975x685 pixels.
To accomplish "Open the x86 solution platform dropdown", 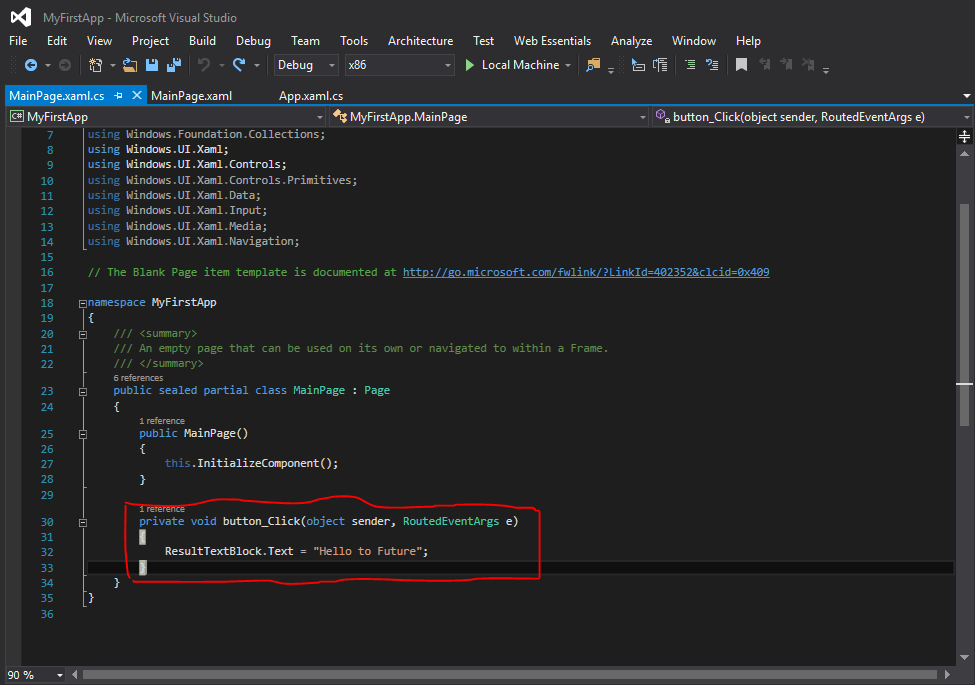I will [398, 65].
